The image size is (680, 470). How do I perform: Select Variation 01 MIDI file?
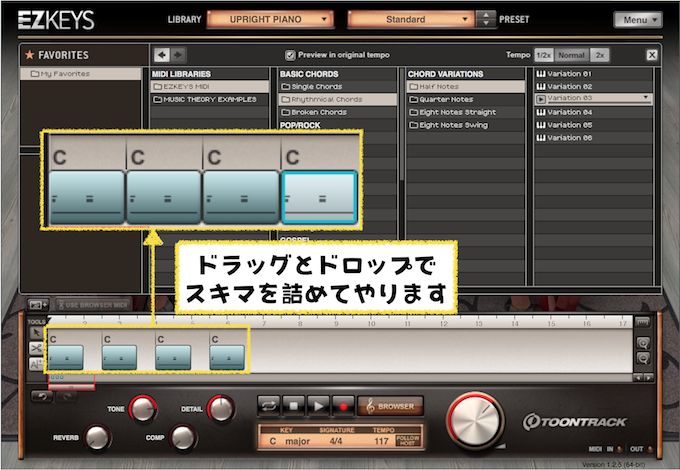tap(593, 74)
